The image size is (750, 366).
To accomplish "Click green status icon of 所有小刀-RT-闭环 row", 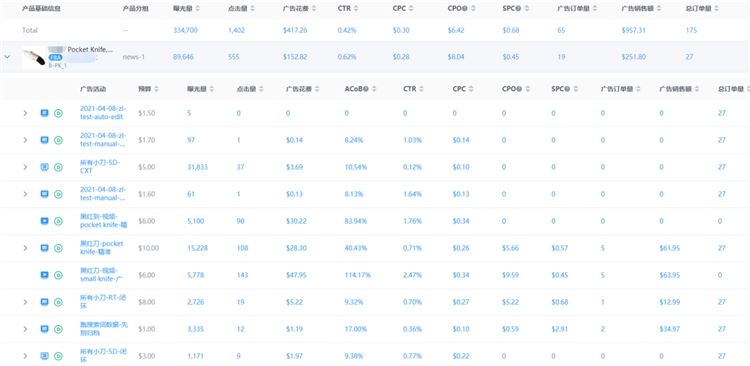I will (58, 302).
